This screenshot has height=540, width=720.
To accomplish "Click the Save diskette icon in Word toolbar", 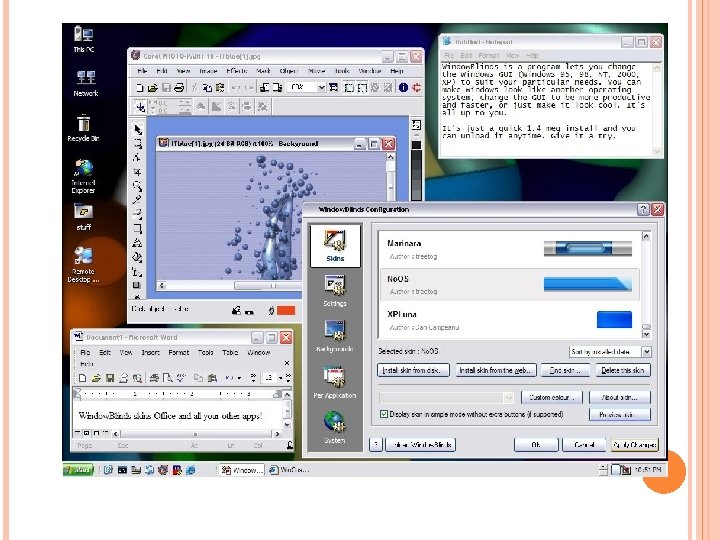I will [x=110, y=378].
